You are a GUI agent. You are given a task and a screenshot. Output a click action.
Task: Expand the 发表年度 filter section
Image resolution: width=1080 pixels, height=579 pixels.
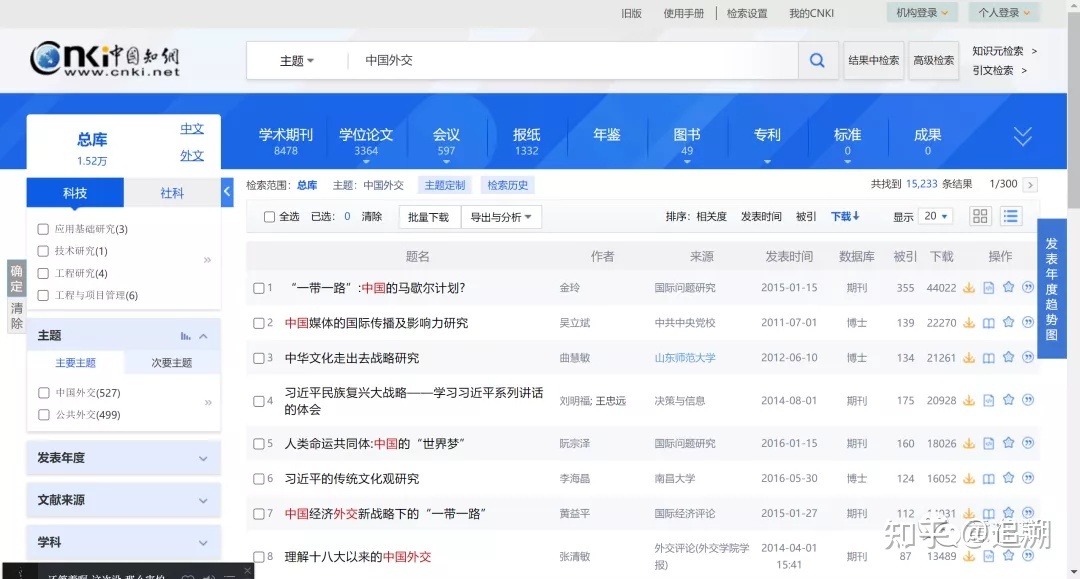click(123, 458)
